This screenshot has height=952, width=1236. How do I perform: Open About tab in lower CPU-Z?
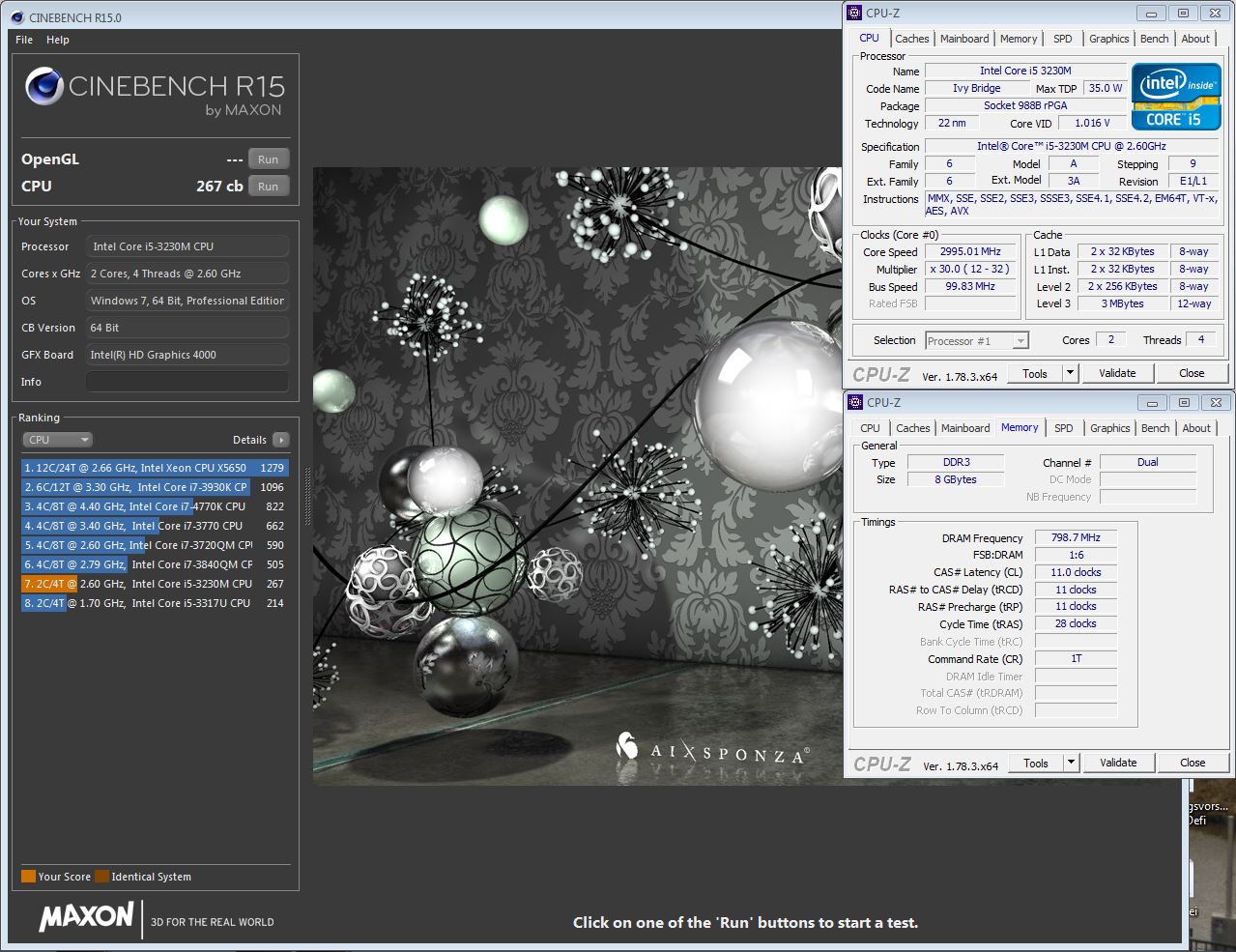tap(1196, 428)
